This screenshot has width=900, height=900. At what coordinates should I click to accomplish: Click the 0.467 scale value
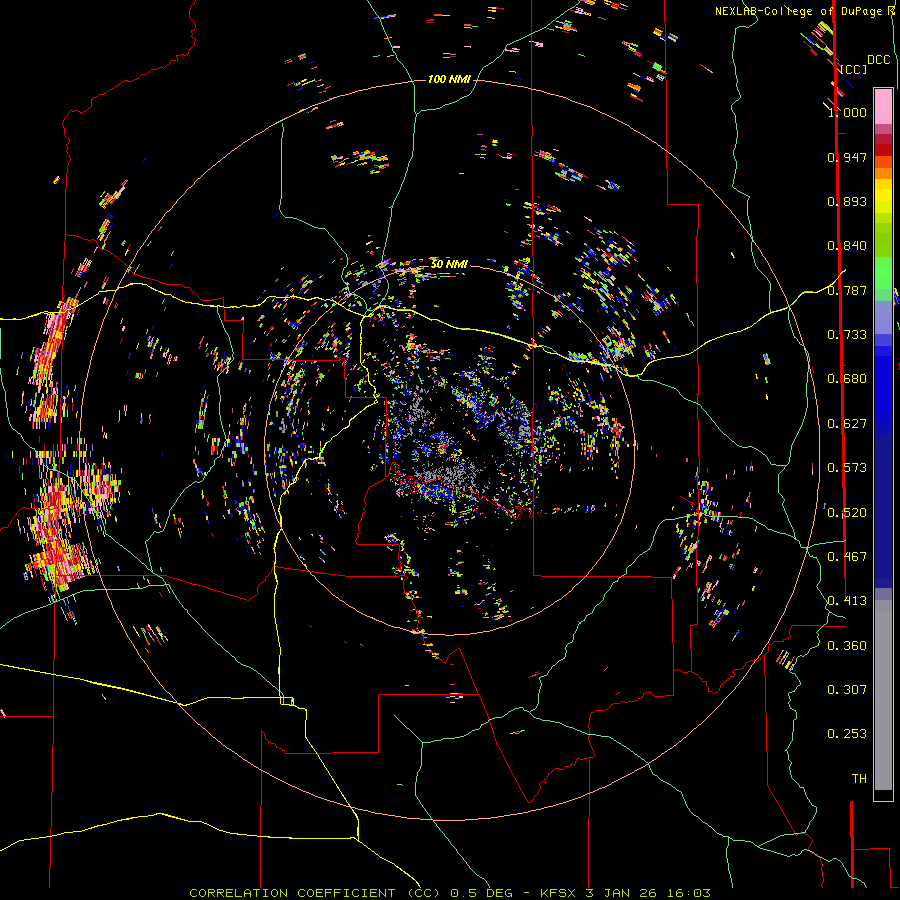click(x=847, y=557)
